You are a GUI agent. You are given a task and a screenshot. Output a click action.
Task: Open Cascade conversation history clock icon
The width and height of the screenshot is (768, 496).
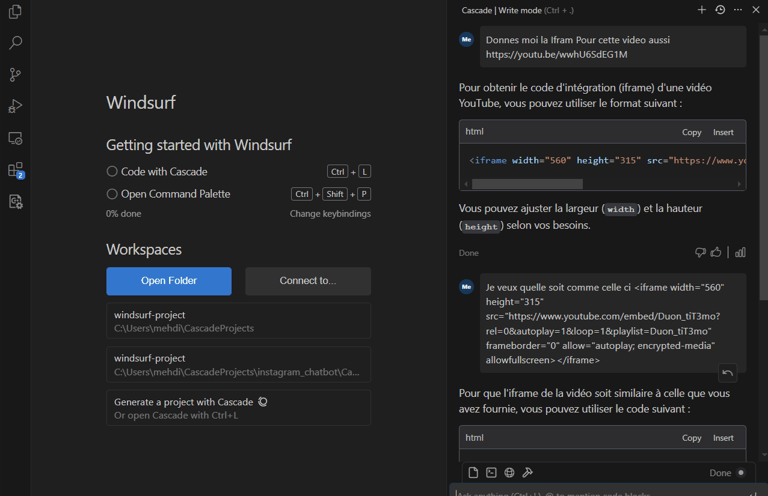point(720,10)
